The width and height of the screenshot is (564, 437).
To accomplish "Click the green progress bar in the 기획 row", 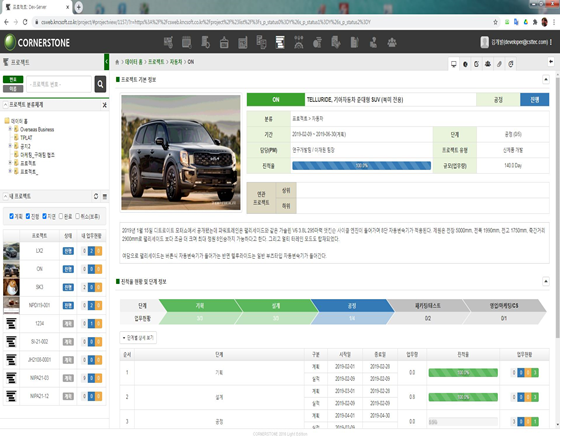I will point(463,373).
